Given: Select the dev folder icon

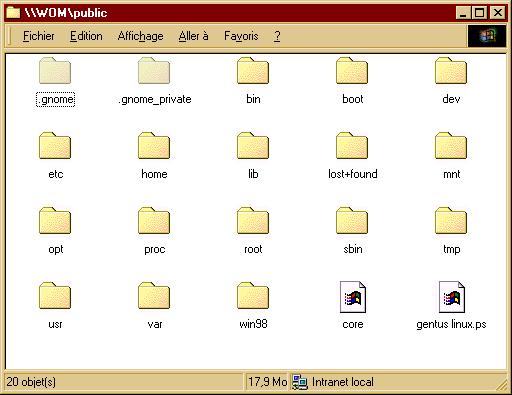Looking at the screenshot, I should [451, 70].
